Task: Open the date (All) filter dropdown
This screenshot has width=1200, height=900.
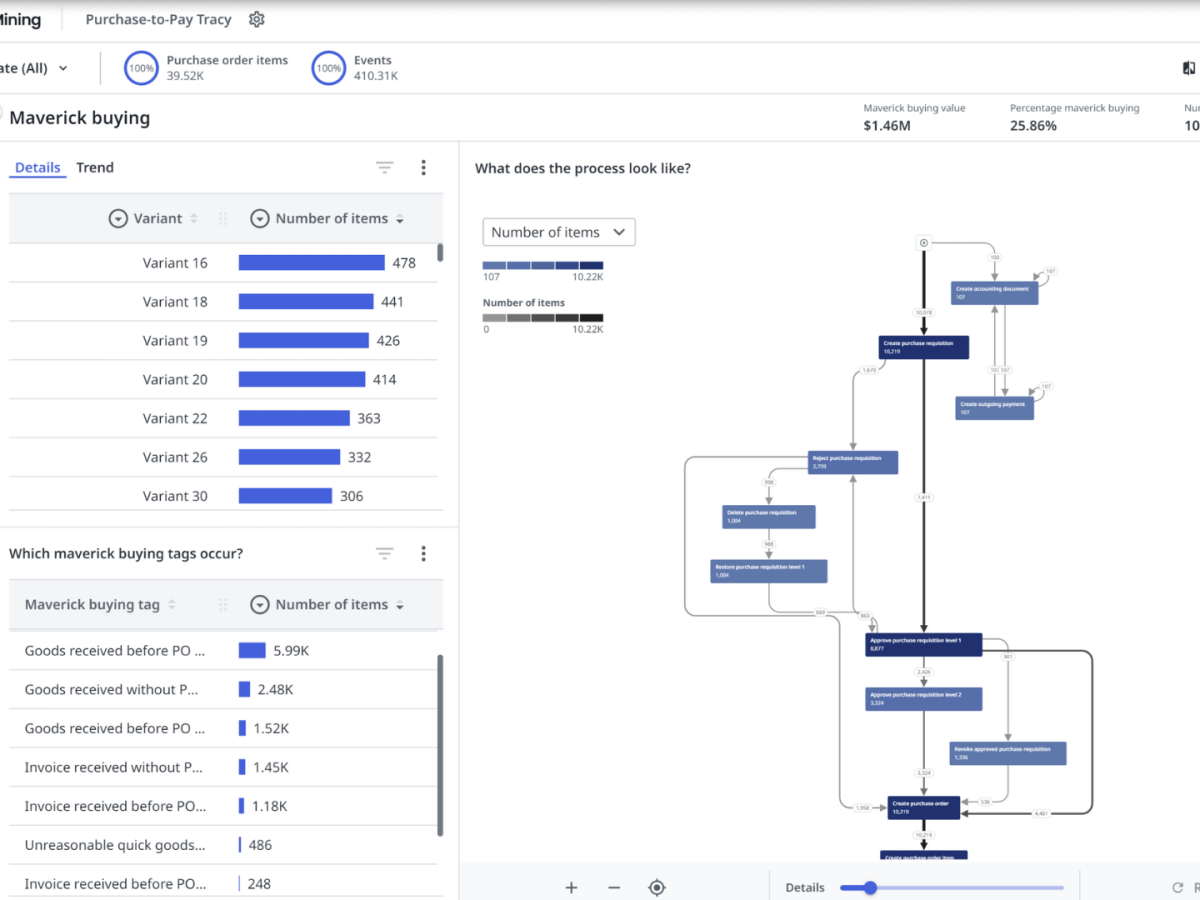Action: pyautogui.click(x=38, y=67)
